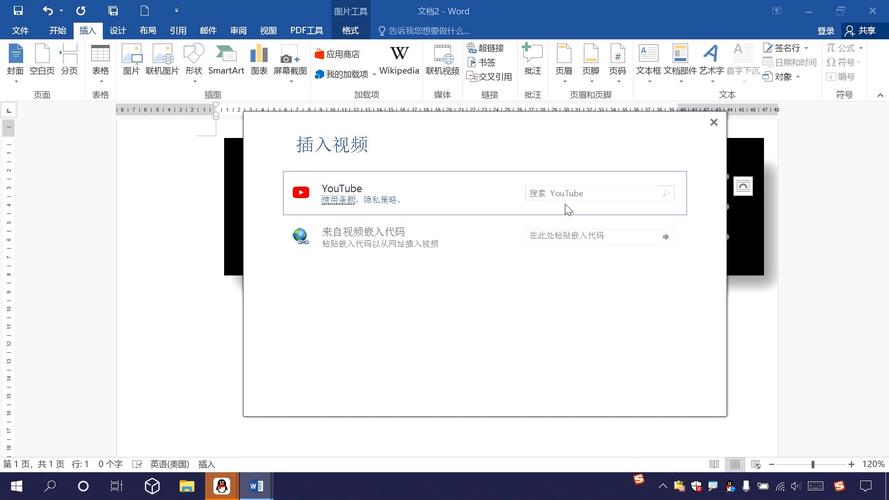Open the undo history dropdown arrow
Viewport: 889px width, 500px height.
(x=61, y=11)
